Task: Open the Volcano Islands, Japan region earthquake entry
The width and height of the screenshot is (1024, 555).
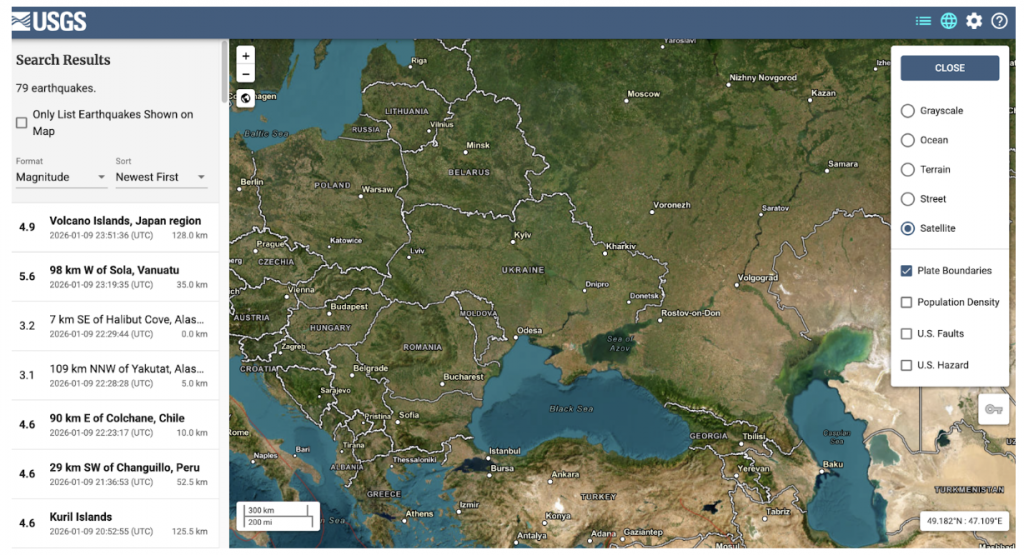Action: pyautogui.click(x=114, y=227)
